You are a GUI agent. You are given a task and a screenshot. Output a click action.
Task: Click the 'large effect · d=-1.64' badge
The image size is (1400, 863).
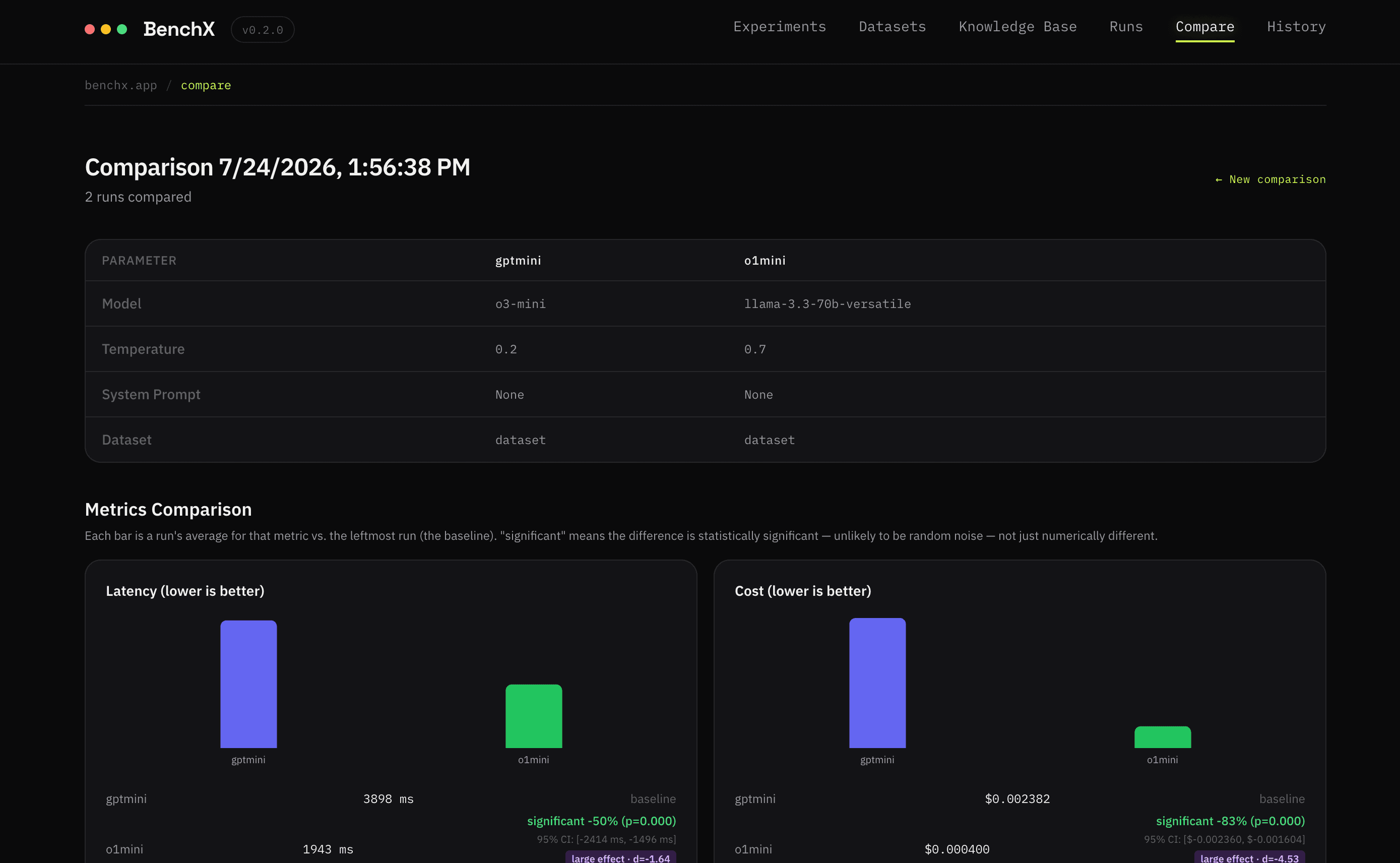pyautogui.click(x=621, y=857)
